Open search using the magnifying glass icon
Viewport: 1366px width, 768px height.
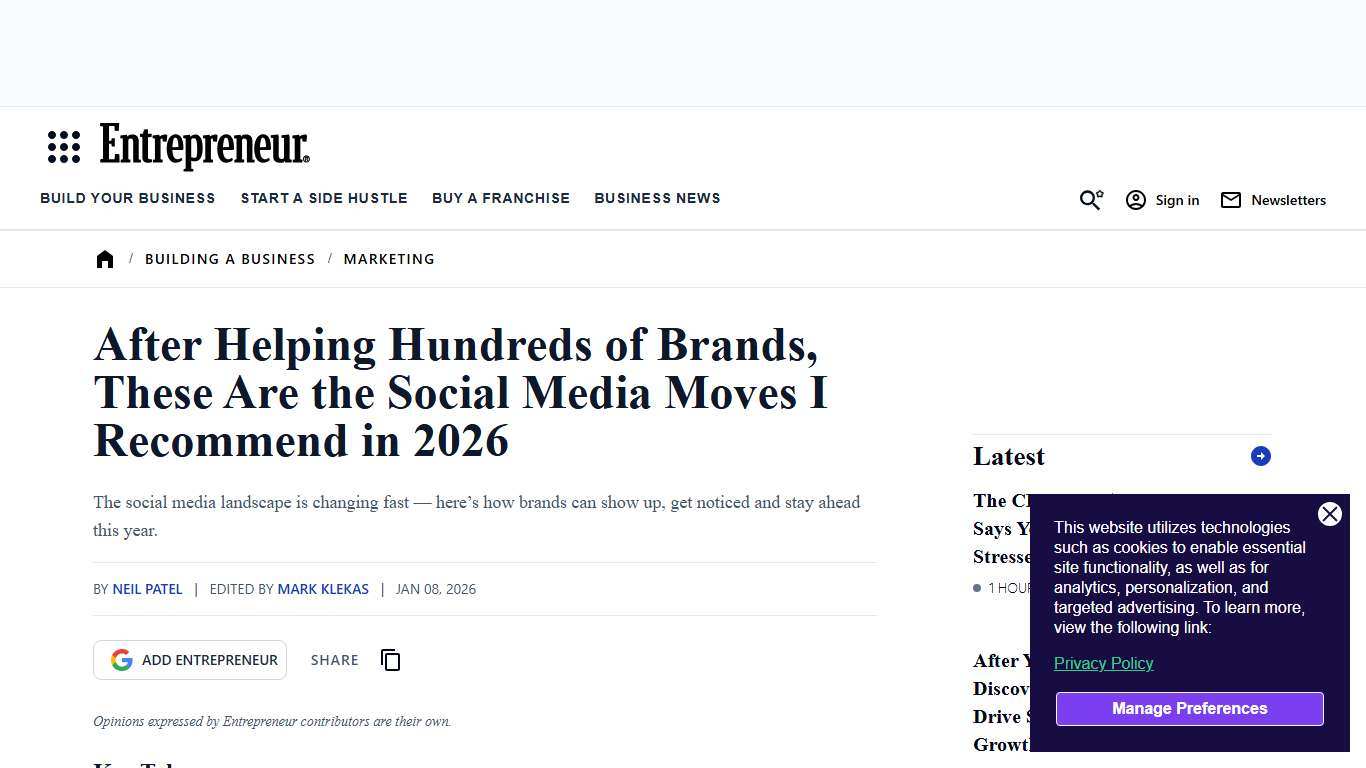pyautogui.click(x=1090, y=200)
